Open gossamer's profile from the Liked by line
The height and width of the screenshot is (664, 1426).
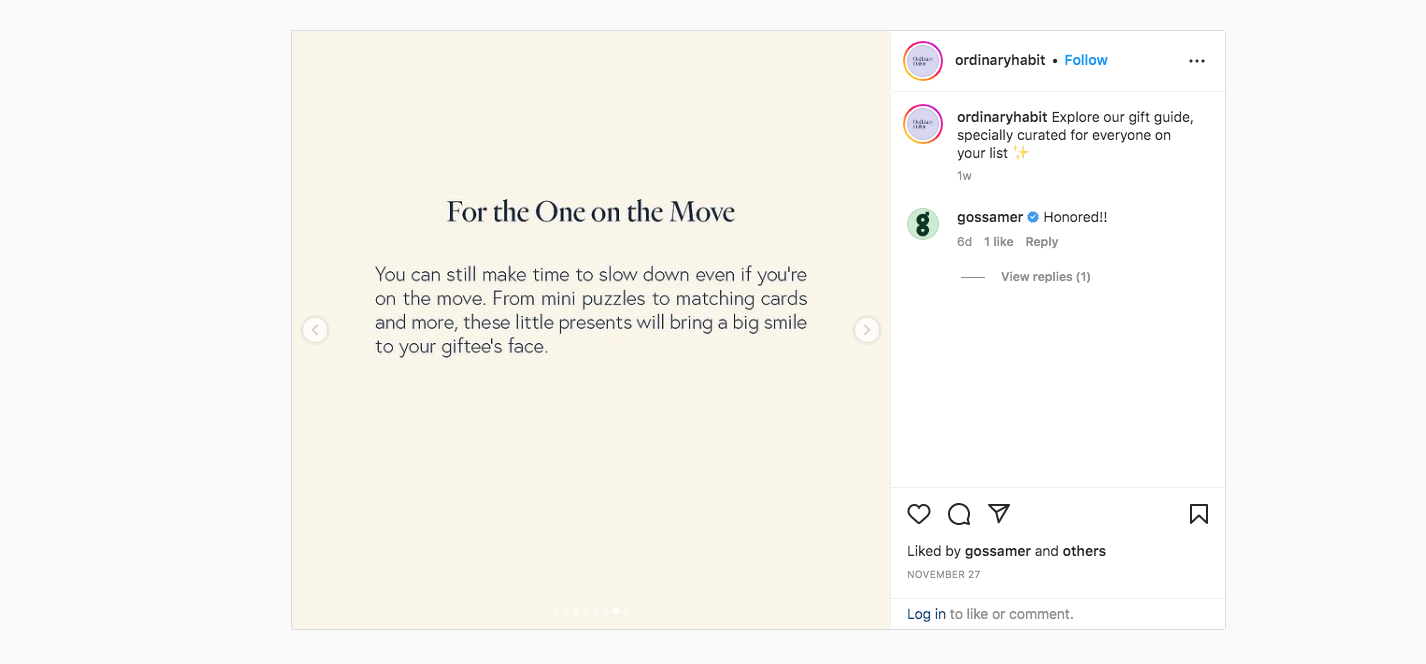997,551
